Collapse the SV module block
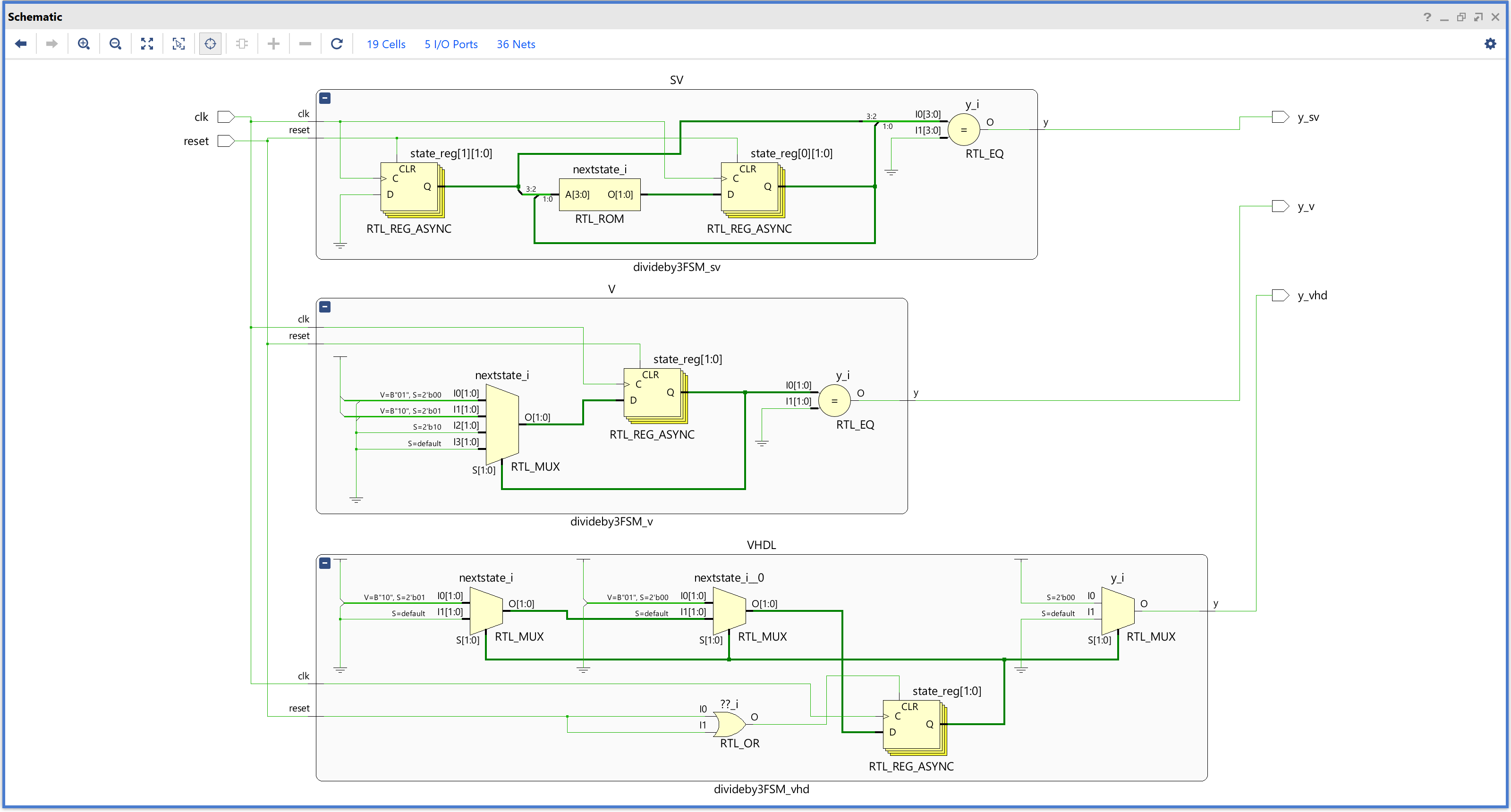The image size is (1511, 812). point(325,99)
